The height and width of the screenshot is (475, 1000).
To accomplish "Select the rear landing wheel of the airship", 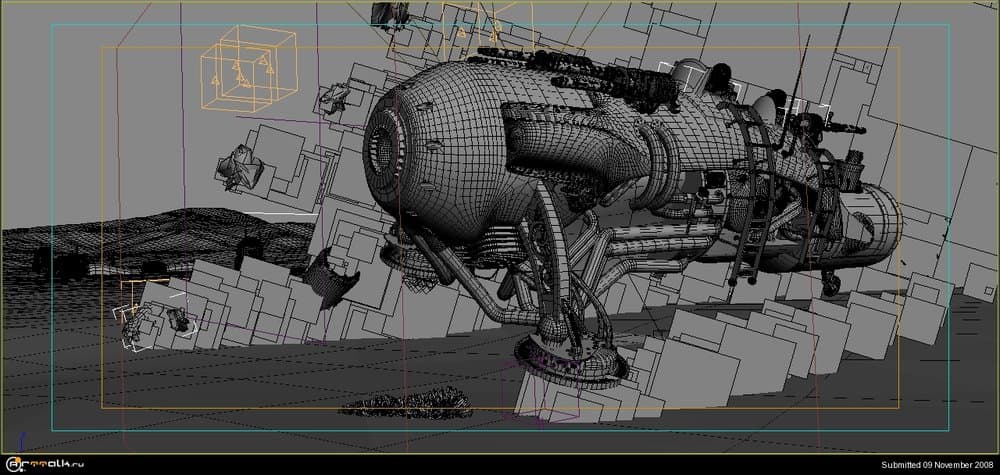I will point(832,285).
